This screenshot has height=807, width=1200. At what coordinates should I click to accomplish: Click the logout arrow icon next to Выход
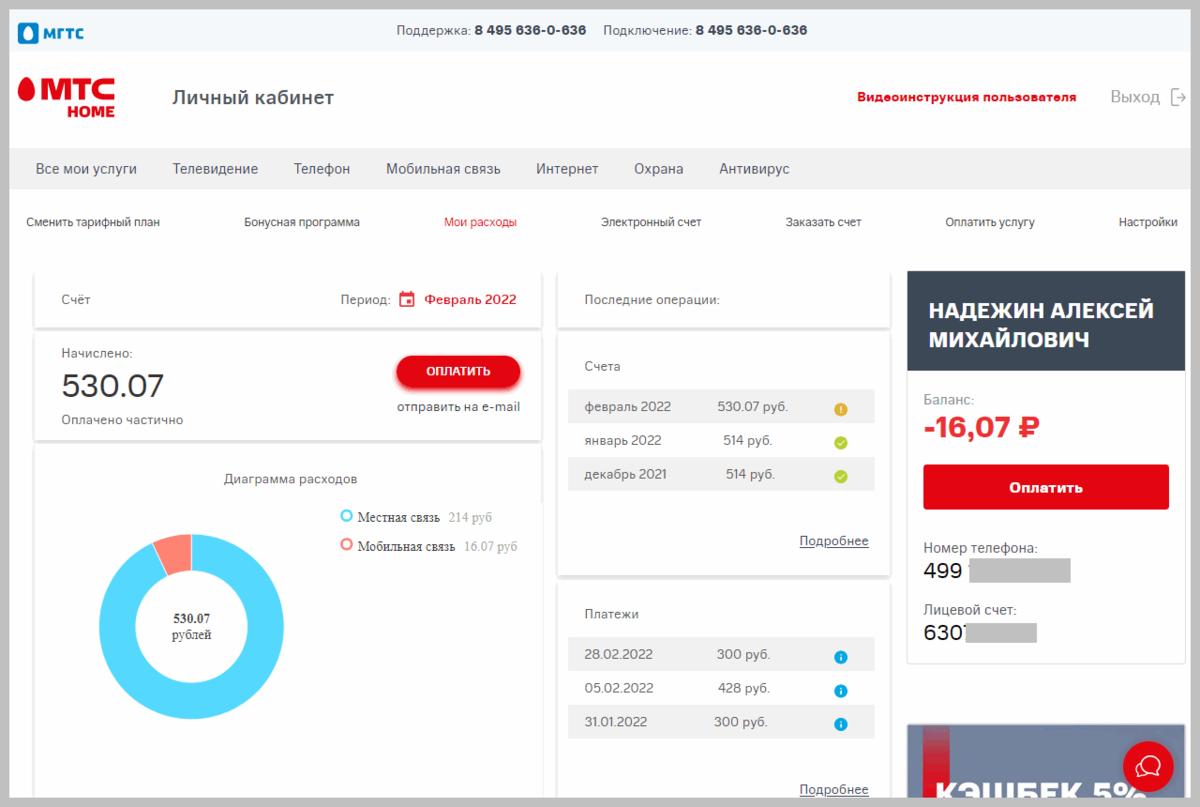[x=1178, y=97]
